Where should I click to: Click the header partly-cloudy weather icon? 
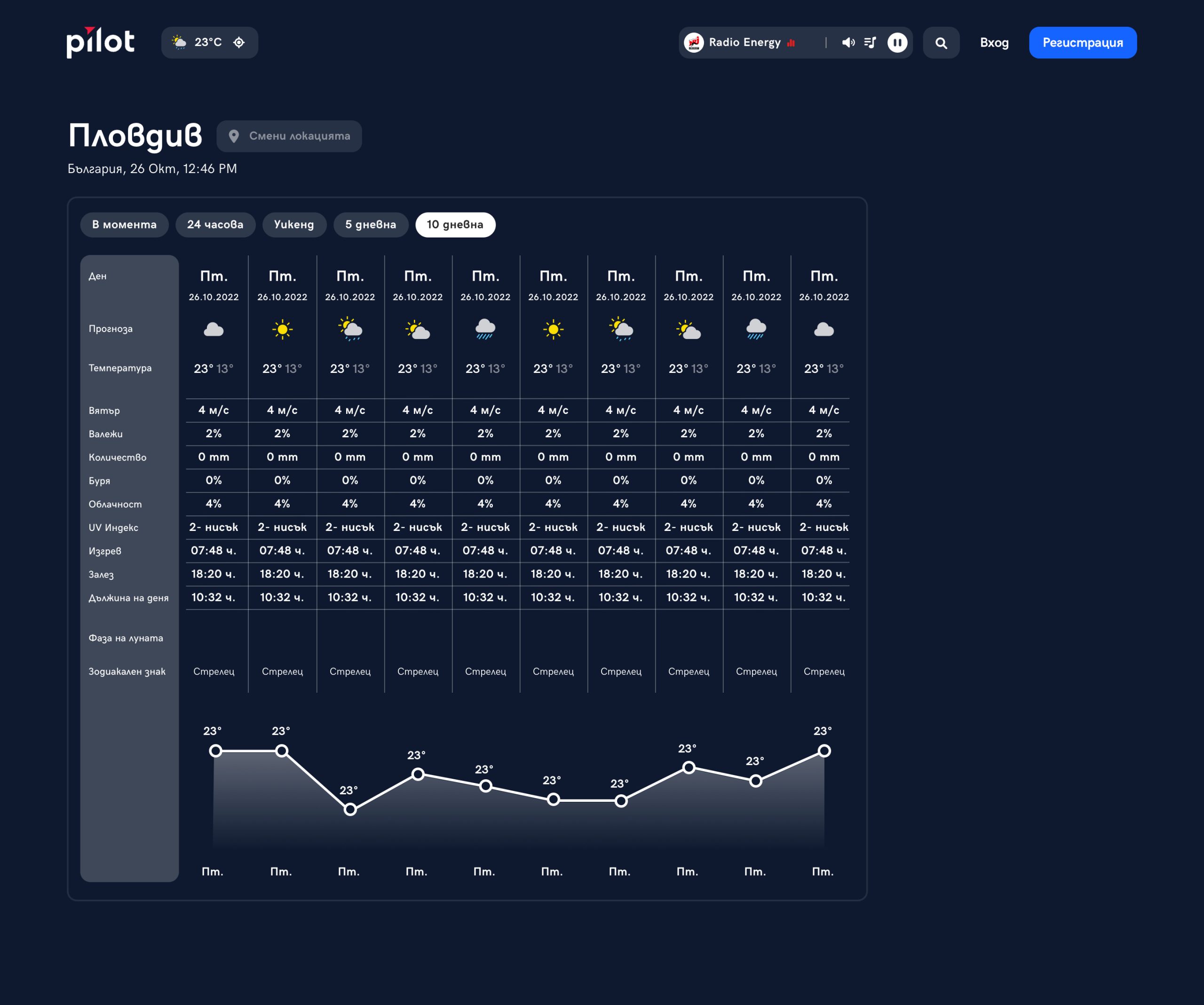point(180,42)
